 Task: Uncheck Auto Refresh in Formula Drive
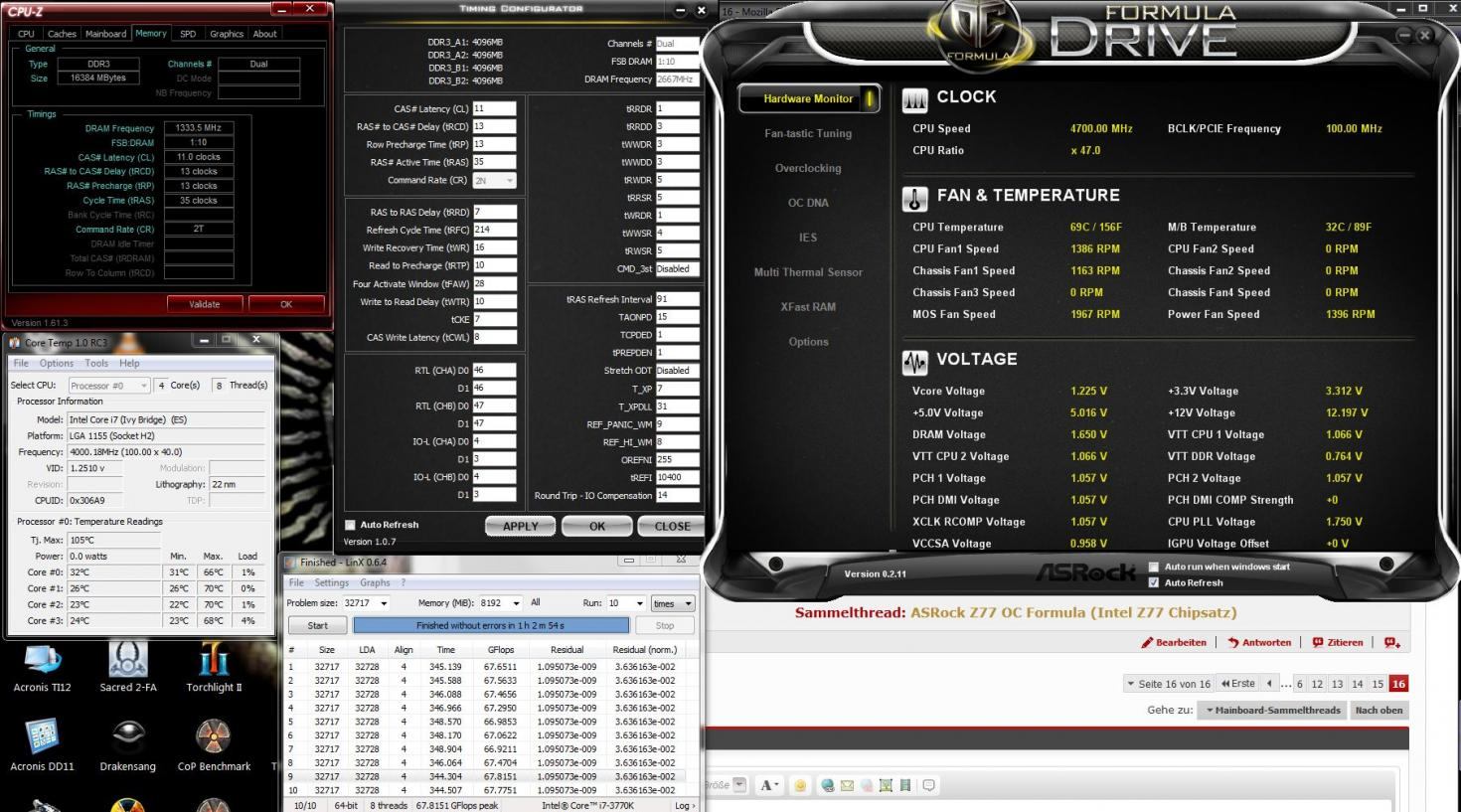1153,582
